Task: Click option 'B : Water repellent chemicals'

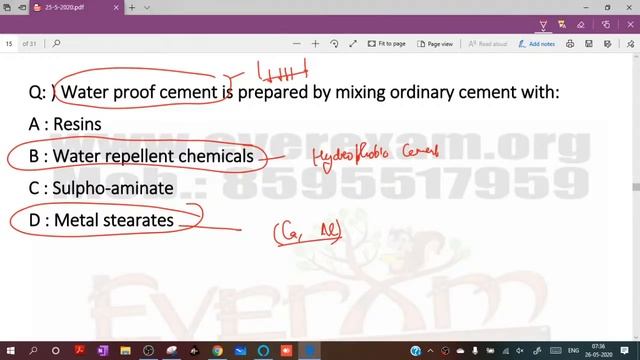Action: tap(141, 156)
